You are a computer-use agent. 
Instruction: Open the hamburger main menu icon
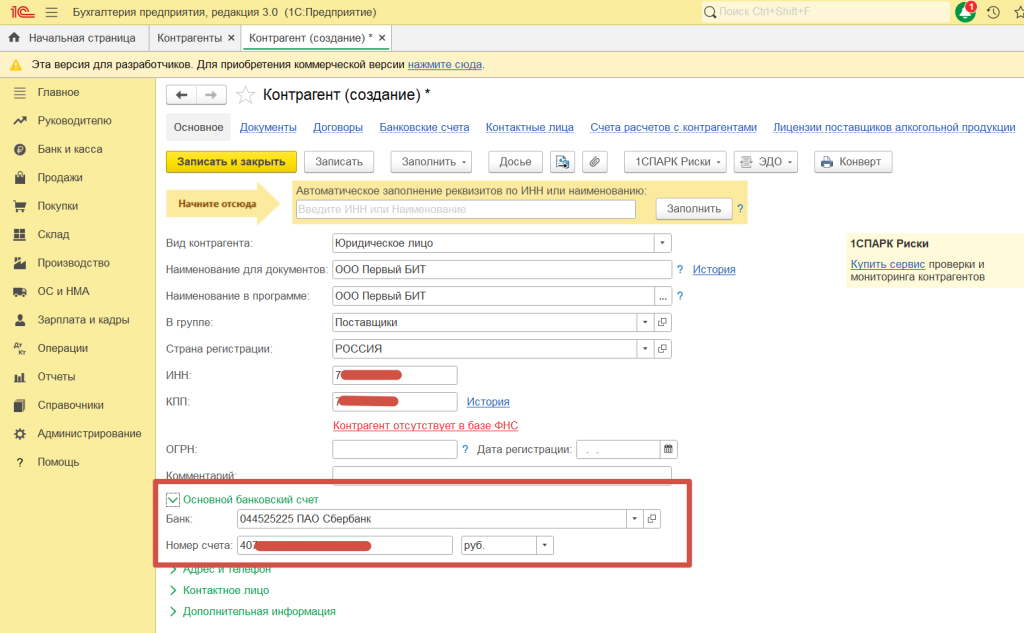click(x=51, y=12)
